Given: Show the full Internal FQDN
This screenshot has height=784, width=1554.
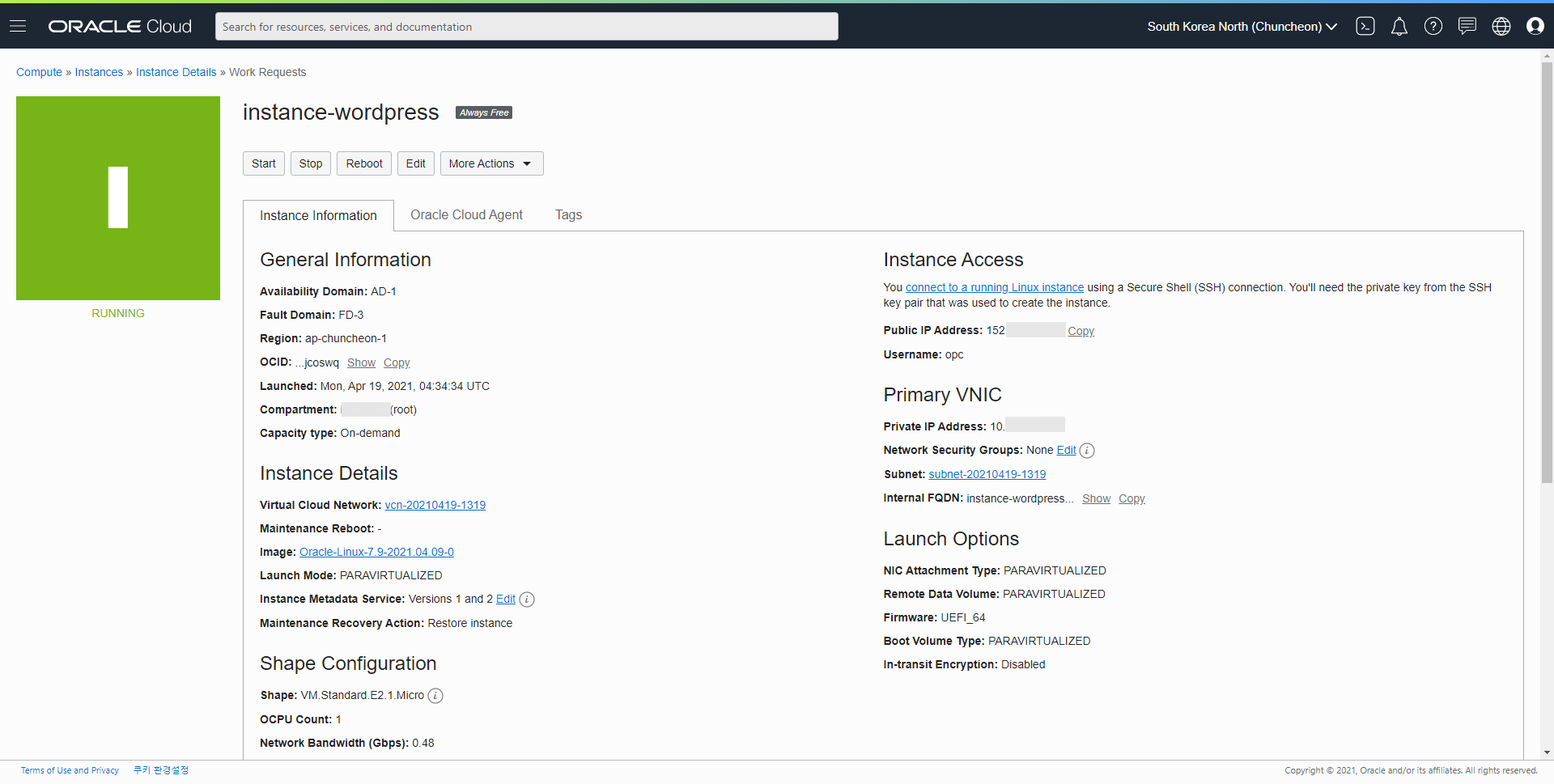Looking at the screenshot, I should point(1096,498).
